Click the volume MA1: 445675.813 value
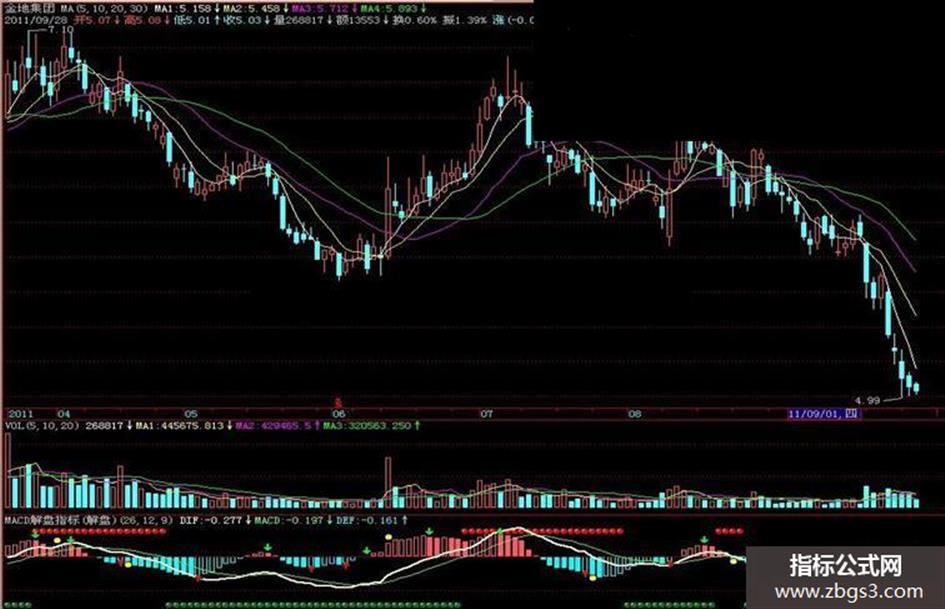The width and height of the screenshot is (945, 609). click(181, 426)
